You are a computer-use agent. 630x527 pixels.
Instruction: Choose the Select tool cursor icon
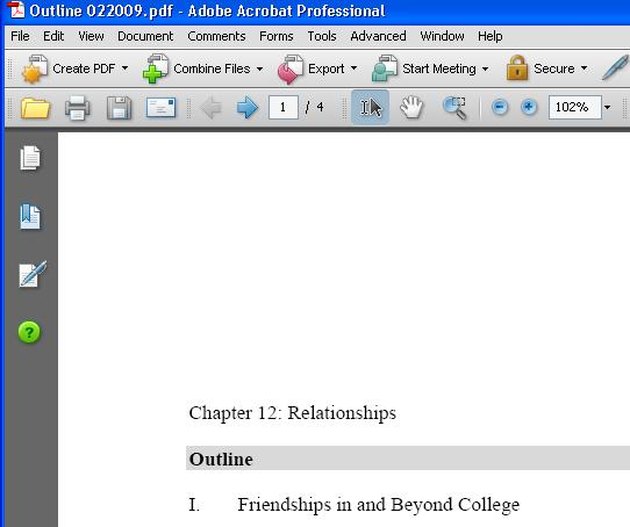[x=370, y=107]
